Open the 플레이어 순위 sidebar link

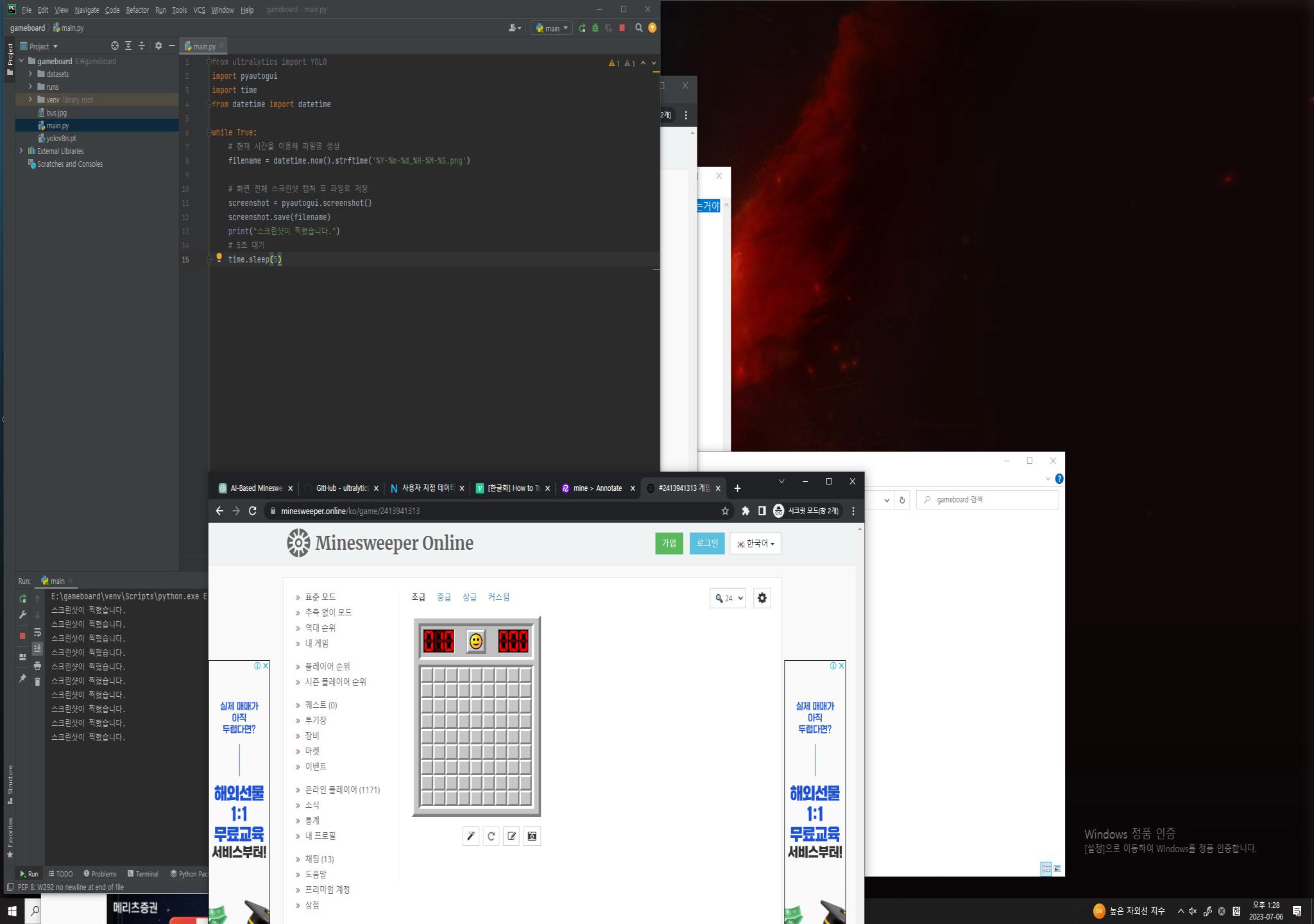click(327, 667)
